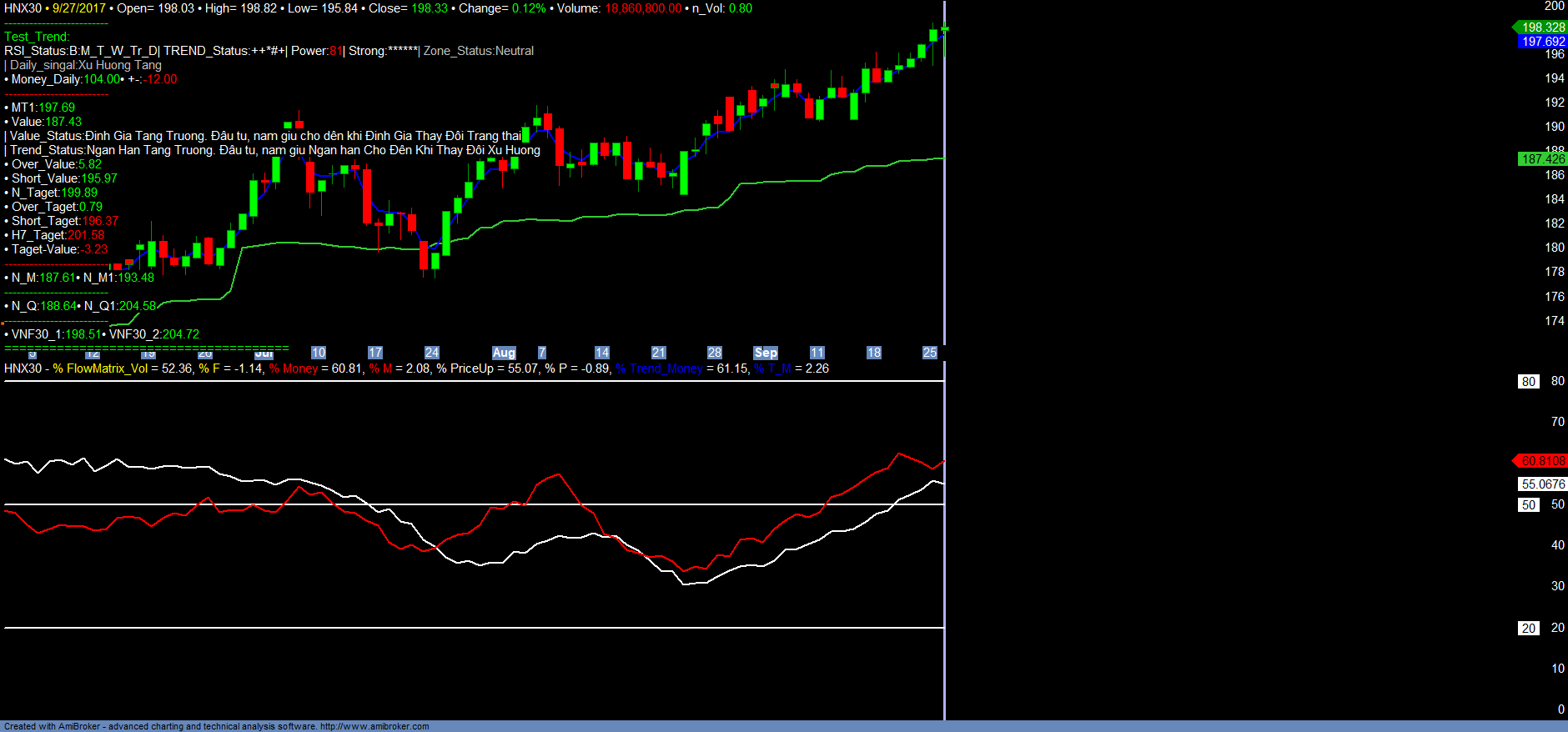Select the Sep marker on the date axis
Viewport: 1568px width, 732px height.
(766, 353)
